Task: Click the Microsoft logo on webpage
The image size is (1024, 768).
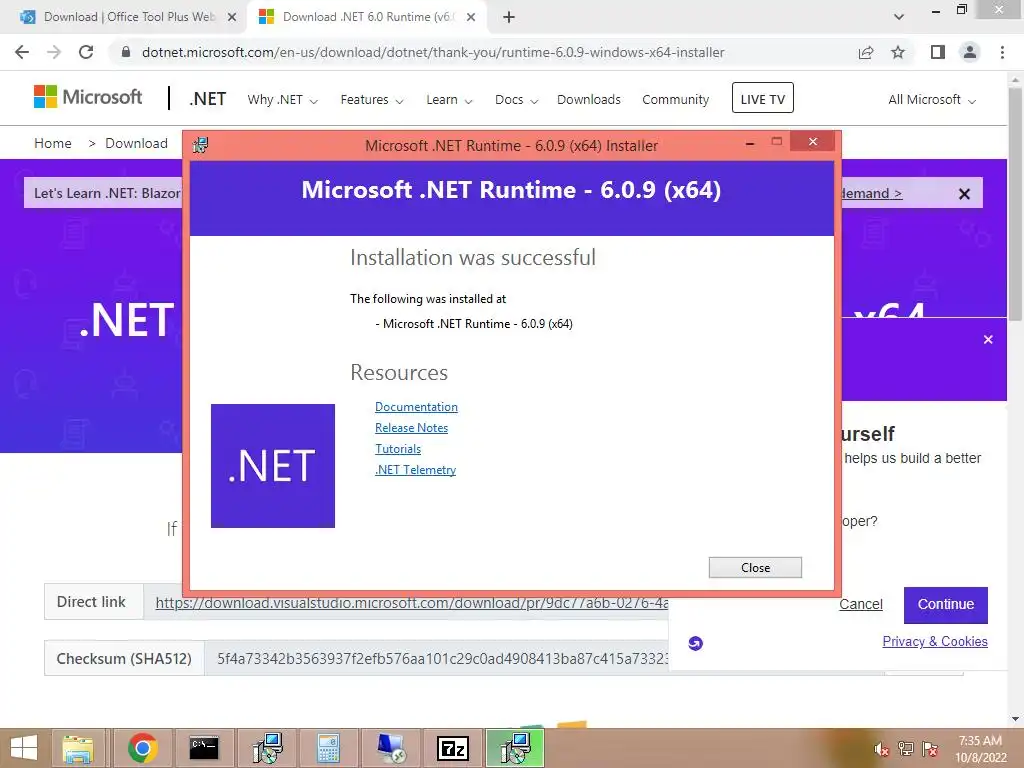Action: tap(88, 97)
